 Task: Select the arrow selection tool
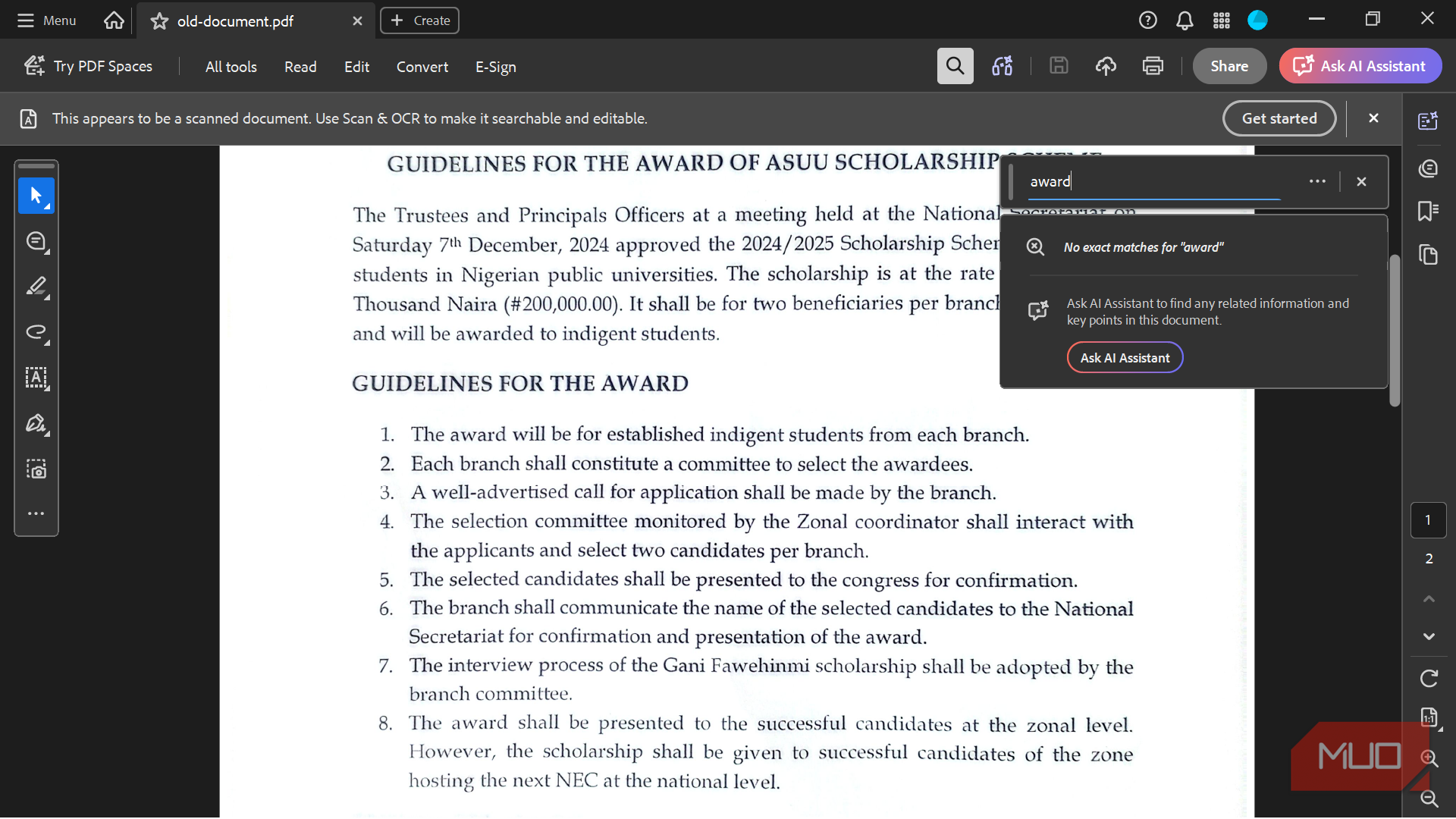pos(36,196)
